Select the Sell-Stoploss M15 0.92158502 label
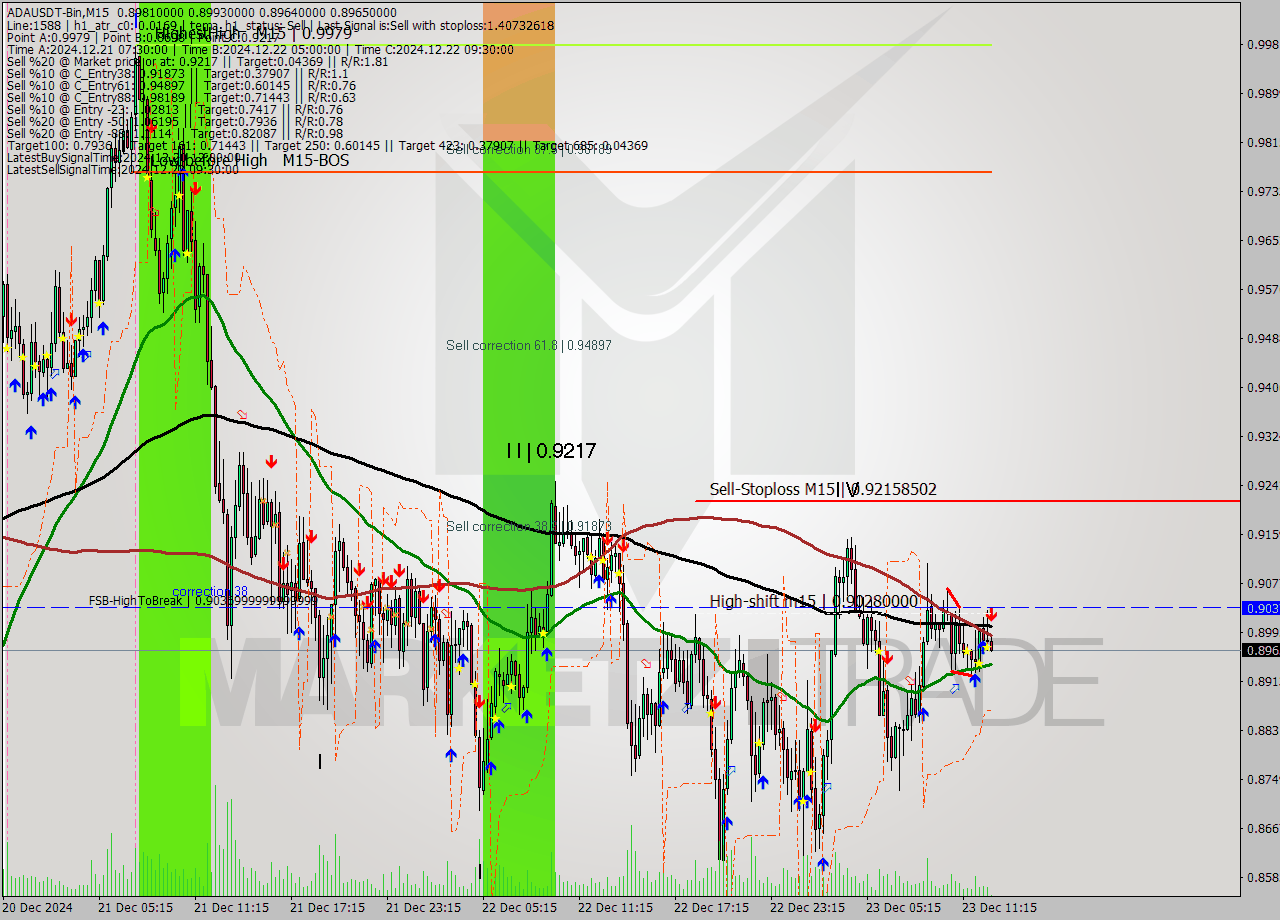 pyautogui.click(x=822, y=489)
